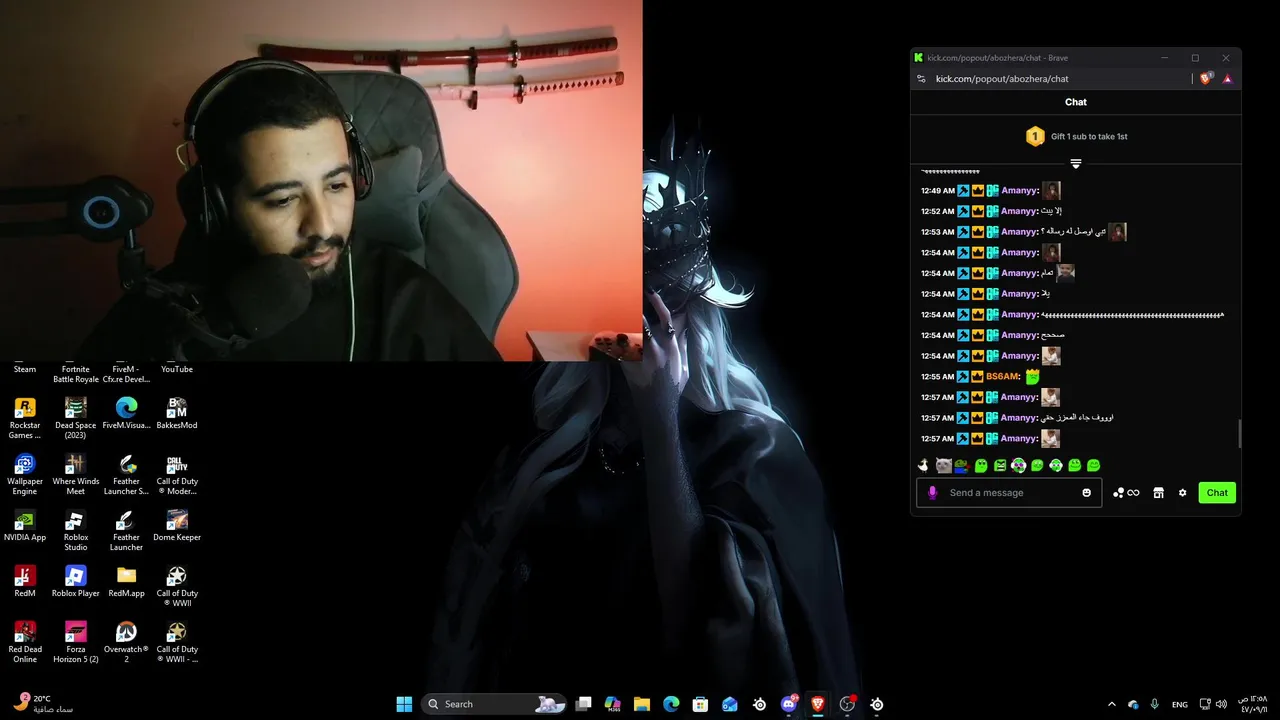Open the FiveM.Visua... Edge shortcut on the desktop
This screenshot has width=1280, height=720.
(126, 413)
